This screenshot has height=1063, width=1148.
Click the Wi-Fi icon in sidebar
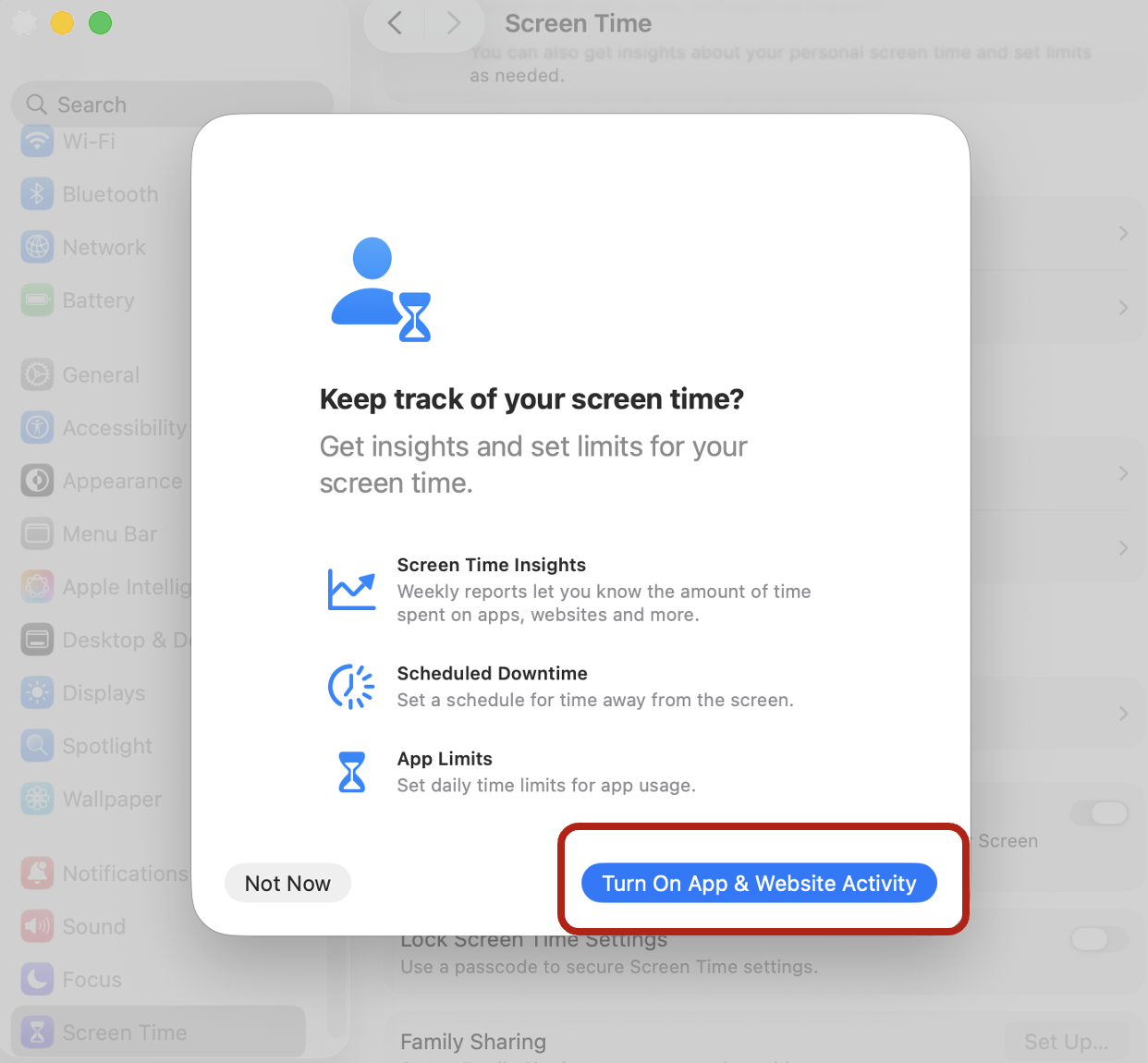(37, 141)
